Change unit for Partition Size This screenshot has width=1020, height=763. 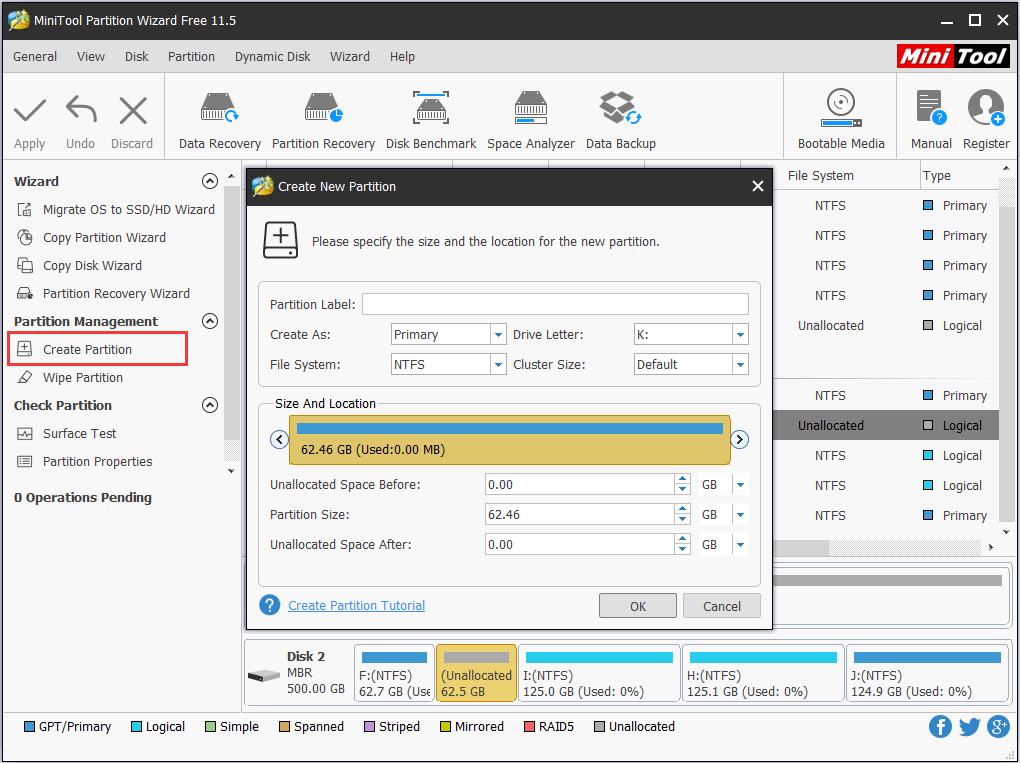point(740,515)
